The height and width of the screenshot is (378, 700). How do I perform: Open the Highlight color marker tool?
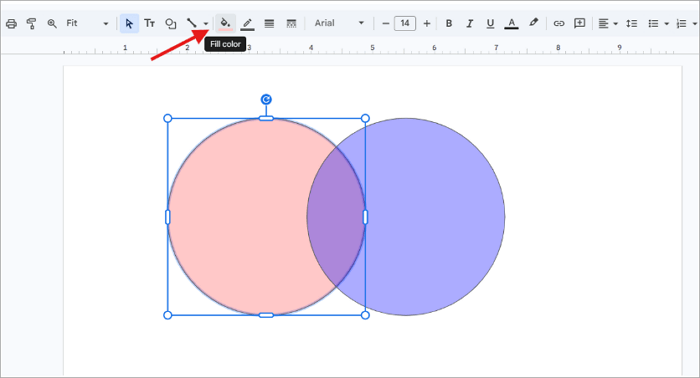tap(533, 23)
